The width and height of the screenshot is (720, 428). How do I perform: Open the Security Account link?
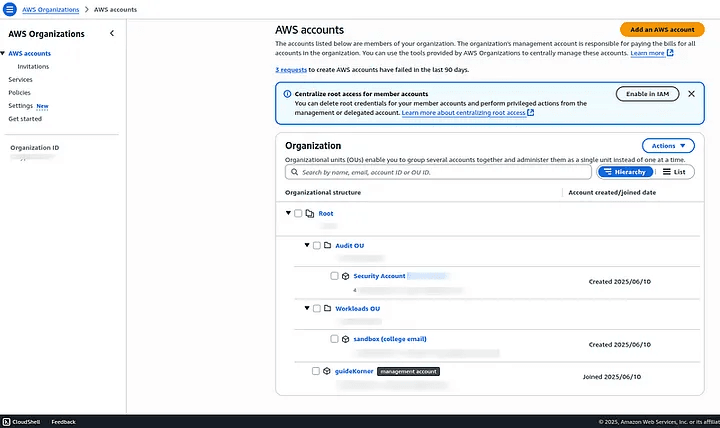click(x=379, y=276)
